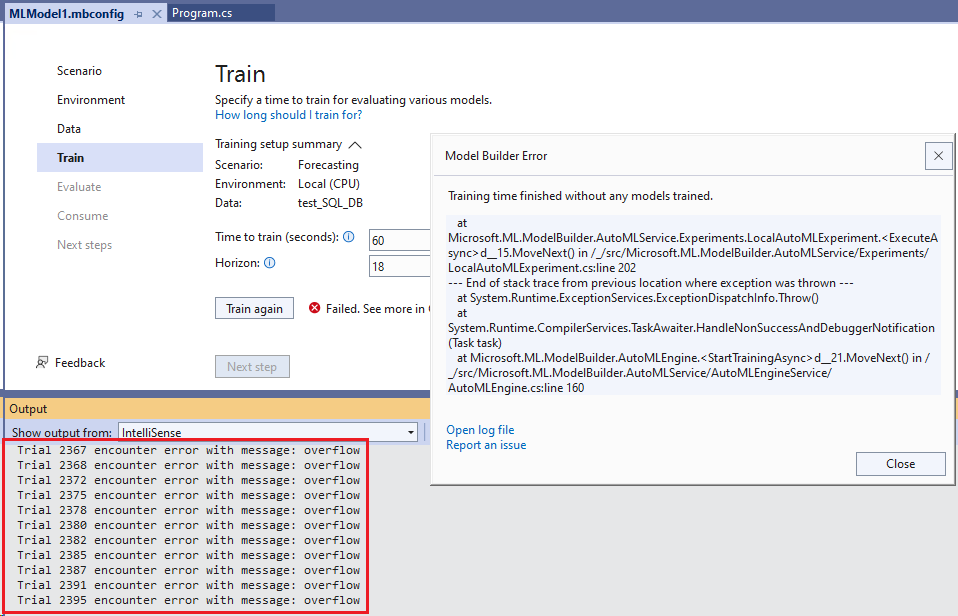Click the 'Trial 2375' output line
This screenshot has width=958, height=616.
click(188, 495)
